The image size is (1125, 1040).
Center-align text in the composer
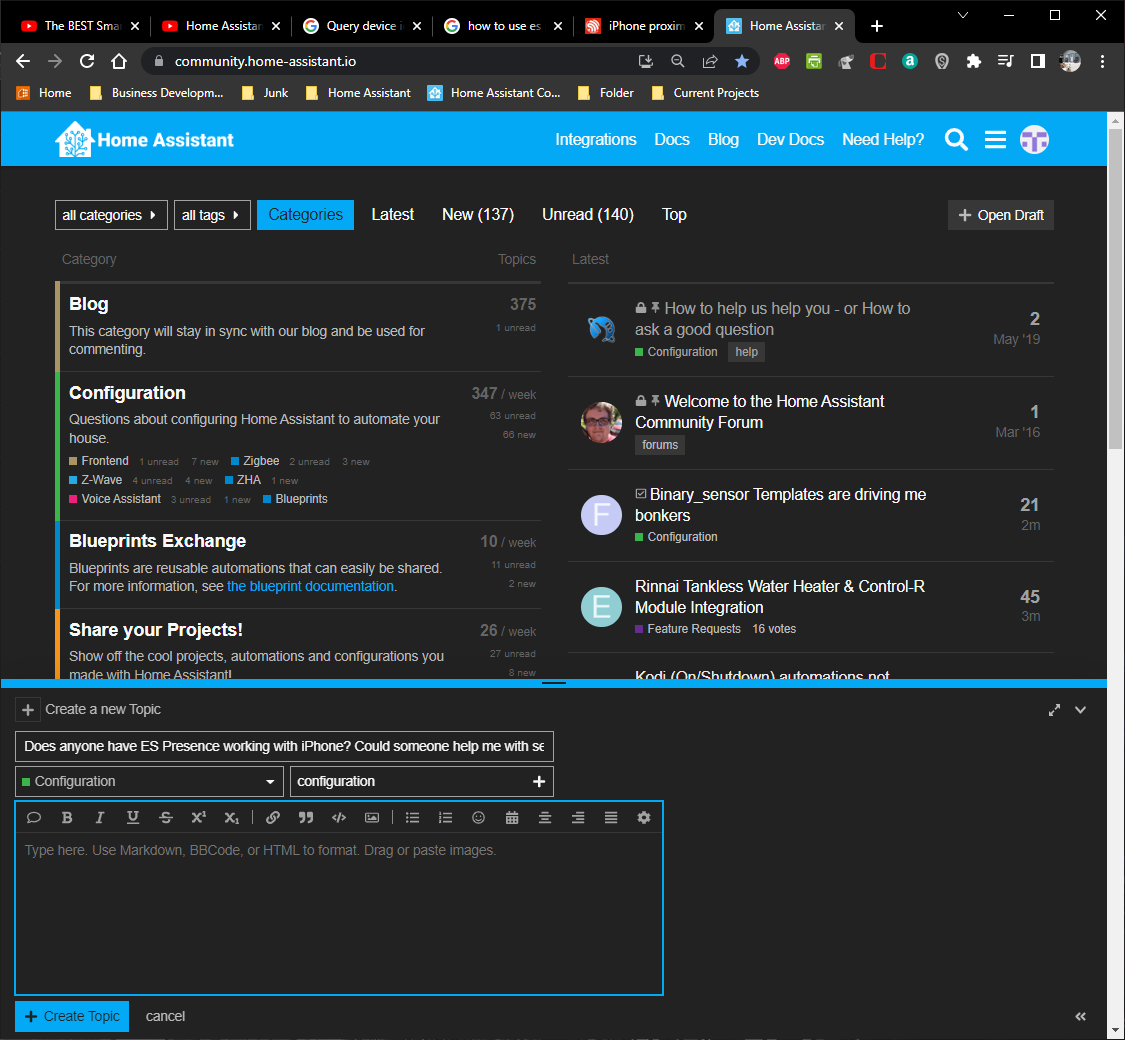click(x=545, y=818)
